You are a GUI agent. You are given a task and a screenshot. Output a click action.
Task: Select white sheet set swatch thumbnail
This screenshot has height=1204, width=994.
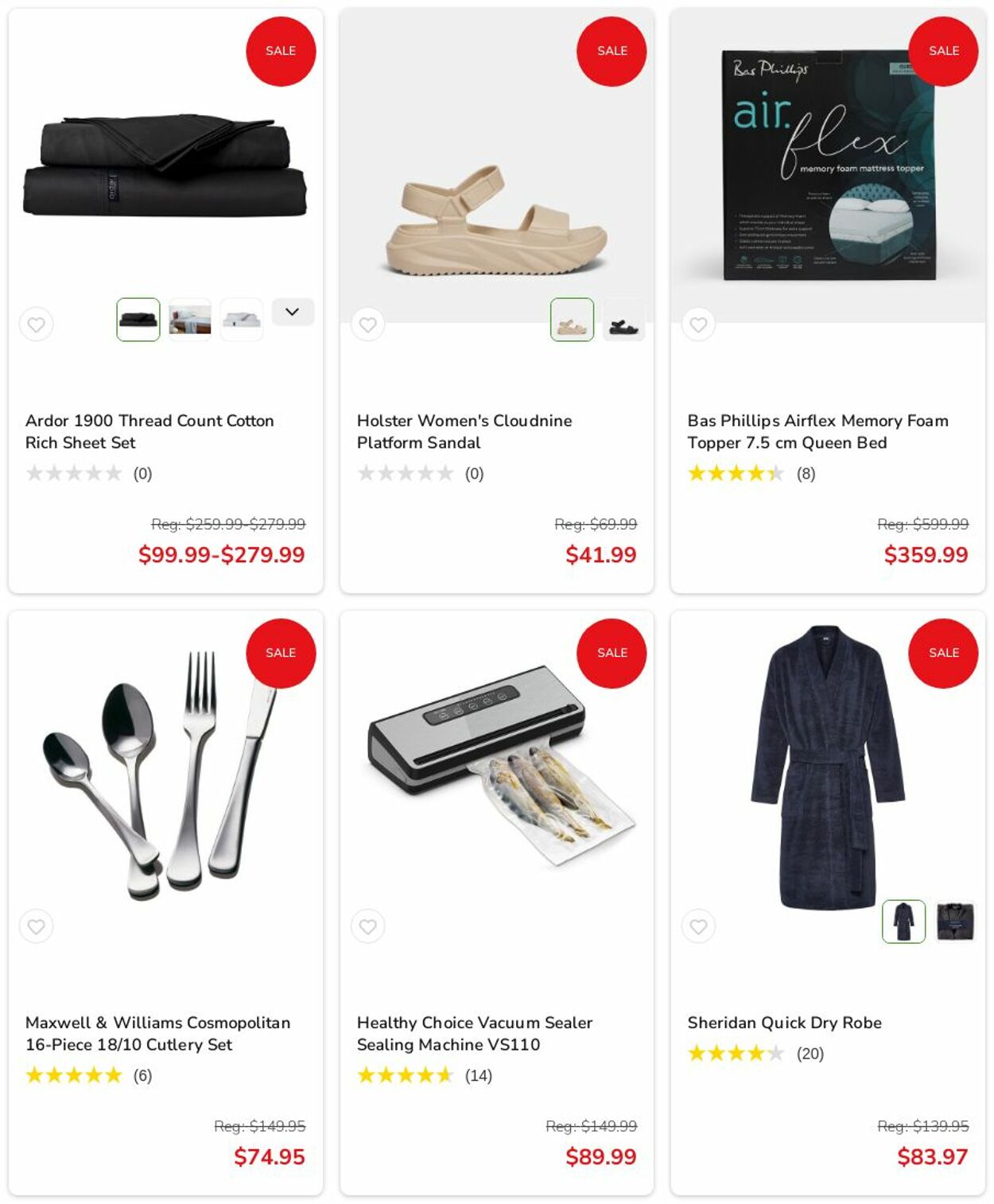[x=242, y=320]
